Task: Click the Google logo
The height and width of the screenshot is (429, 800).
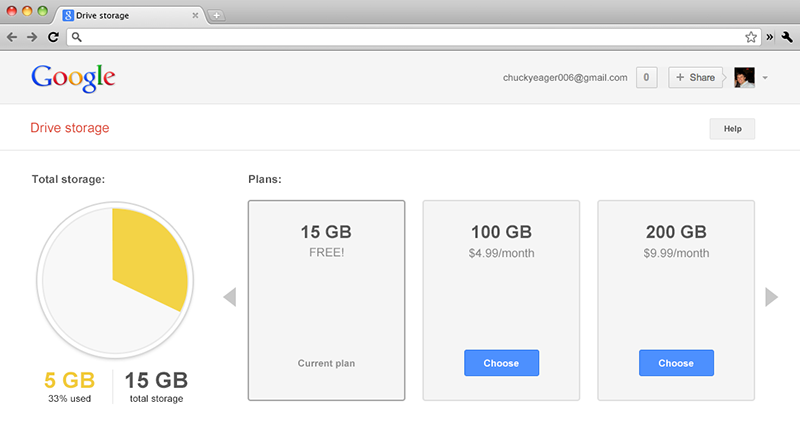Action: pos(73,78)
